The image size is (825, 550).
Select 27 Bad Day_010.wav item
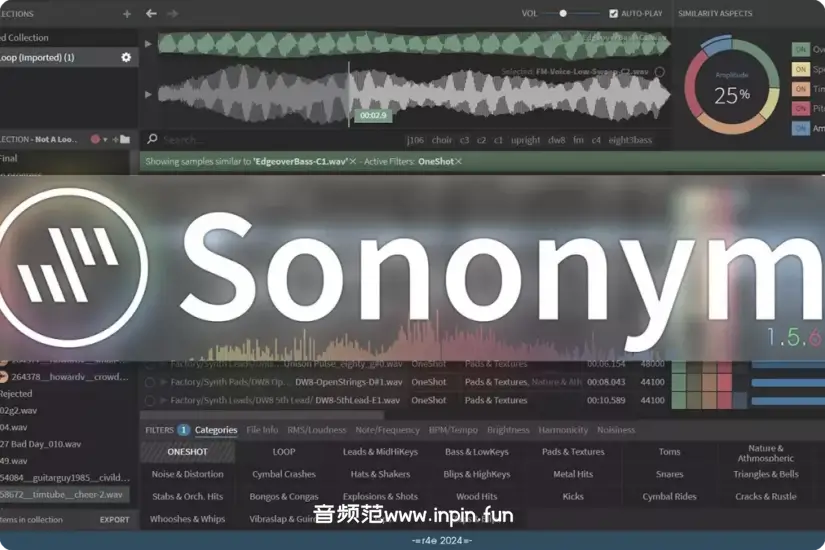41,444
